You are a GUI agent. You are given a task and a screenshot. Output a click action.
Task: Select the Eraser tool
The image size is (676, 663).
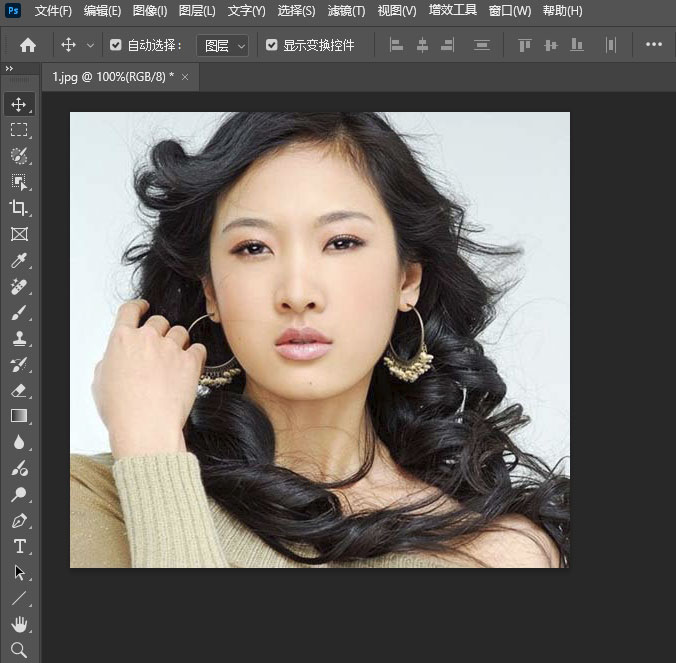19,391
